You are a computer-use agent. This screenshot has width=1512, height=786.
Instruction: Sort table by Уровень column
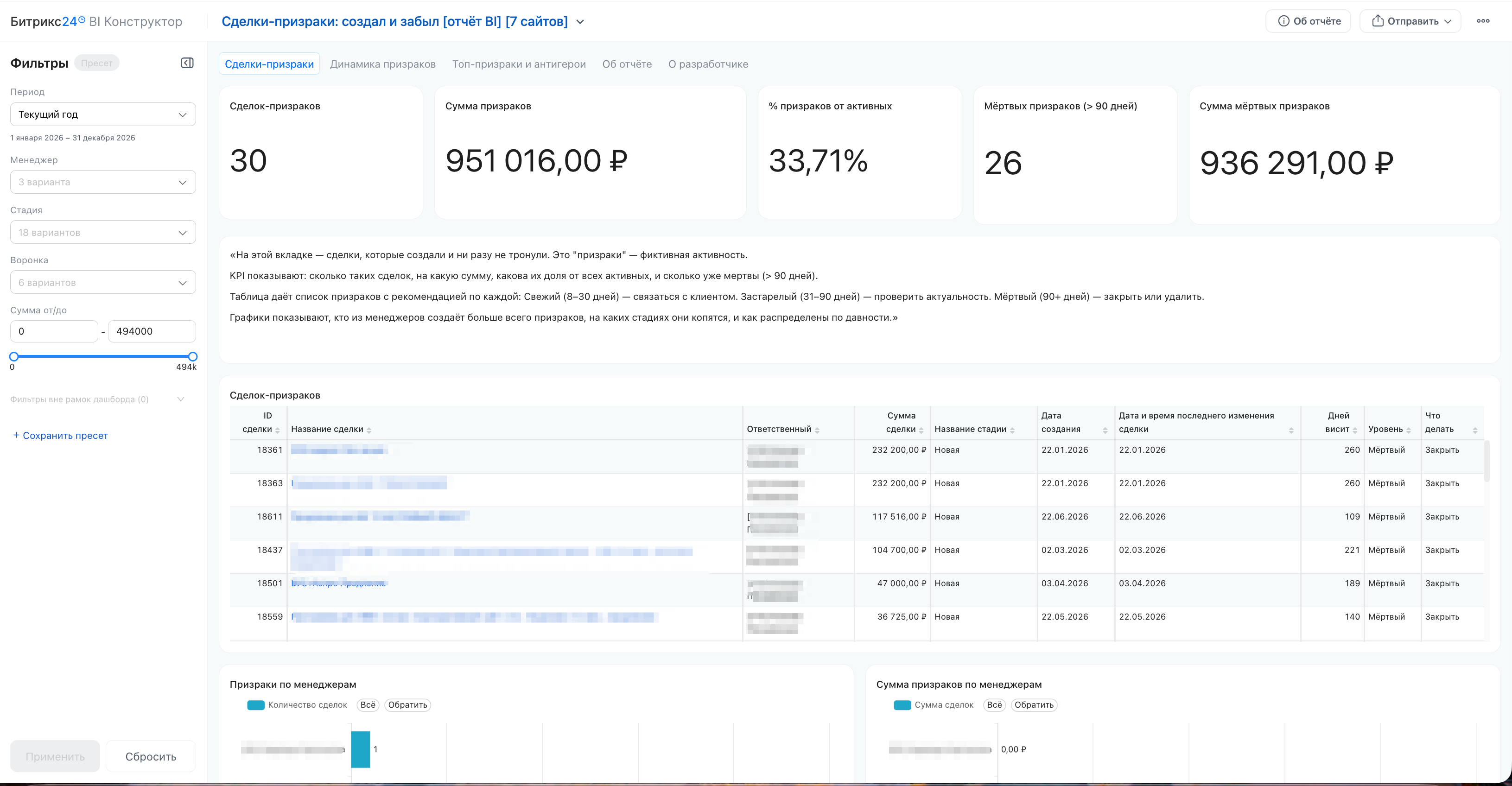click(1408, 430)
